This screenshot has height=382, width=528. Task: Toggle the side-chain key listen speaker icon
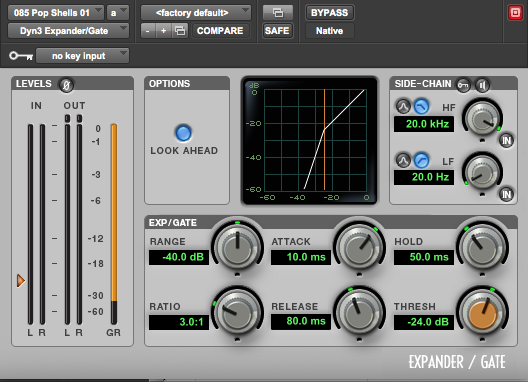pyautogui.click(x=482, y=85)
